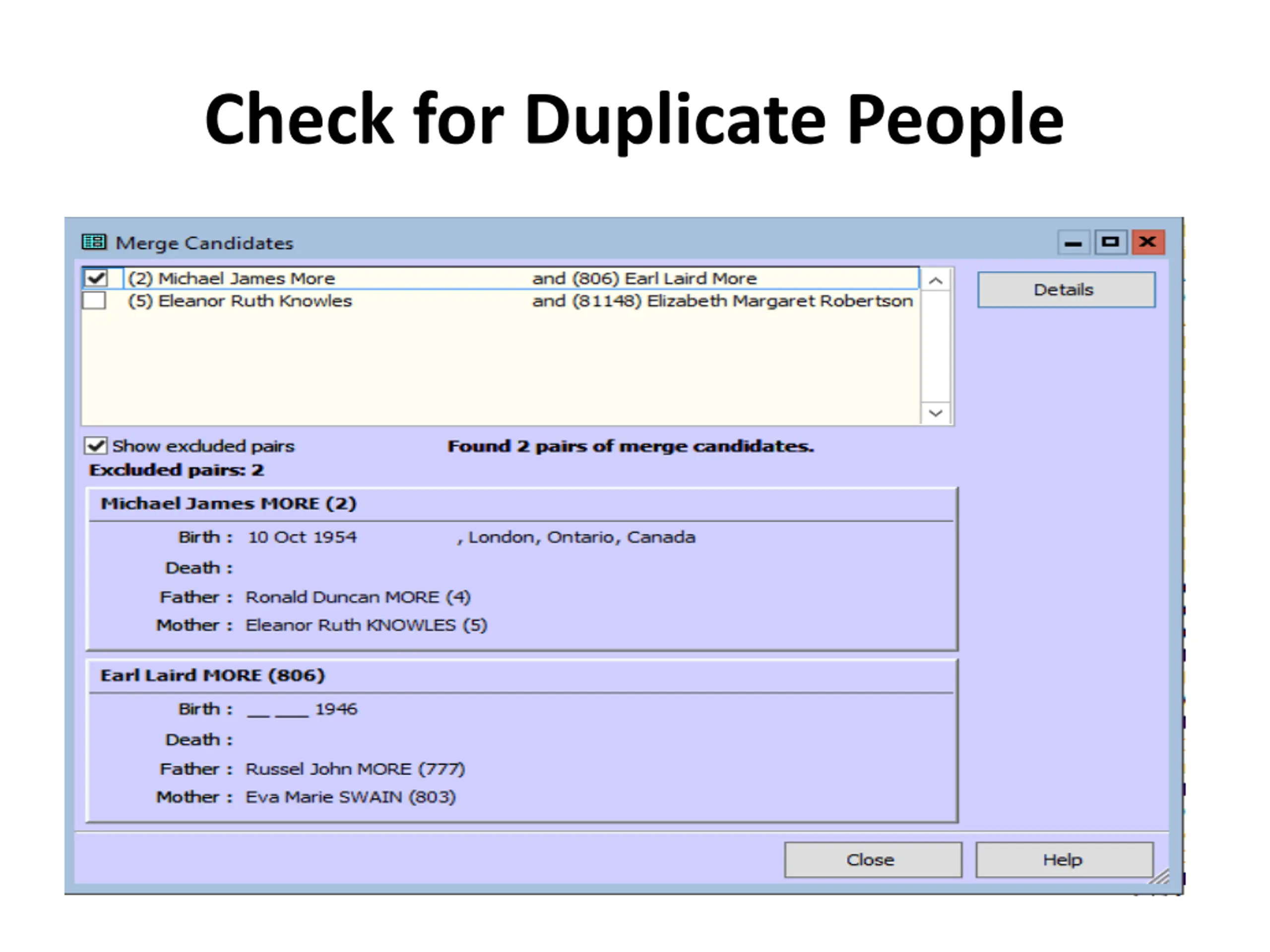Click 'Found 2 pairs of merge candidates.' text
The width and height of the screenshot is (1270, 952).
631,446
